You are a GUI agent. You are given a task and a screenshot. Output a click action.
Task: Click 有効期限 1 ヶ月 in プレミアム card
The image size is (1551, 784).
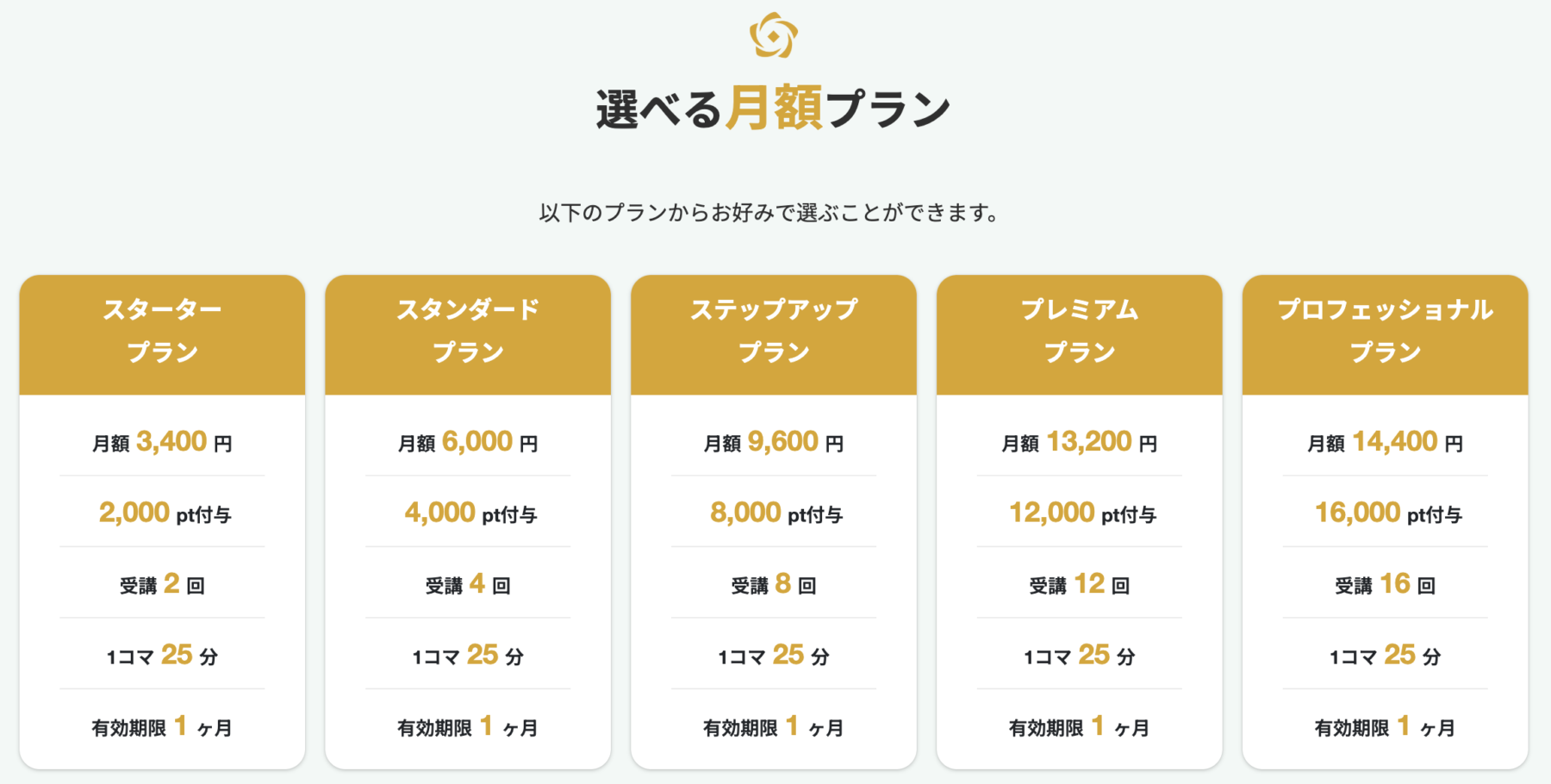click(x=1080, y=726)
